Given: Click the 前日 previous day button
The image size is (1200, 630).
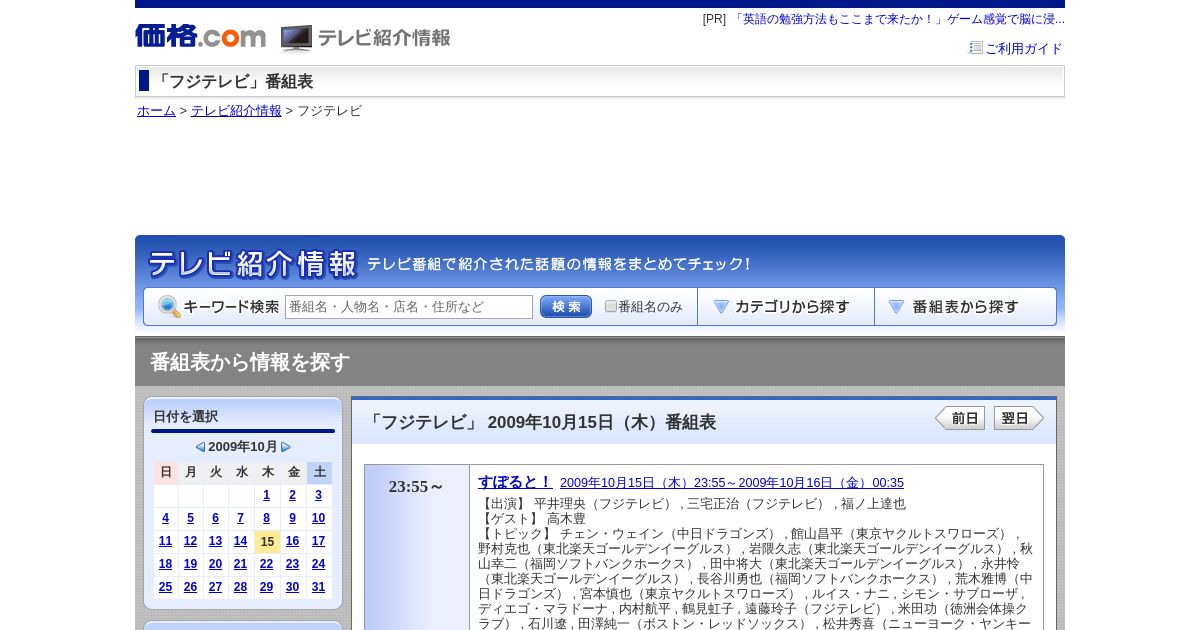Looking at the screenshot, I should [x=960, y=418].
